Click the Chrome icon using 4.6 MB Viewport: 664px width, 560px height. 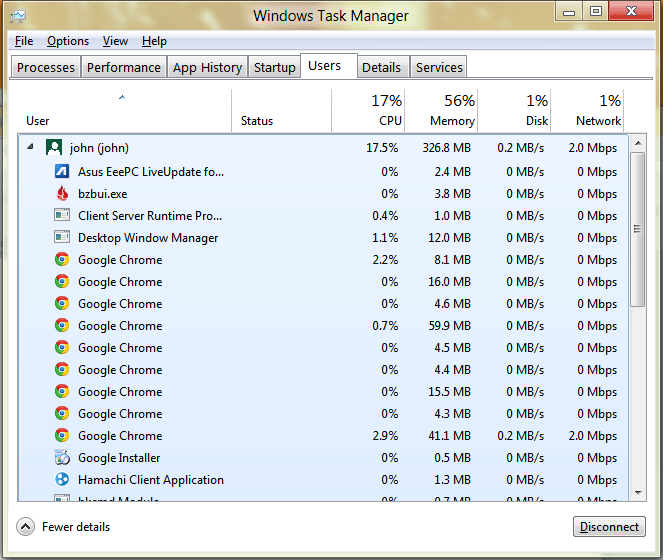point(62,303)
